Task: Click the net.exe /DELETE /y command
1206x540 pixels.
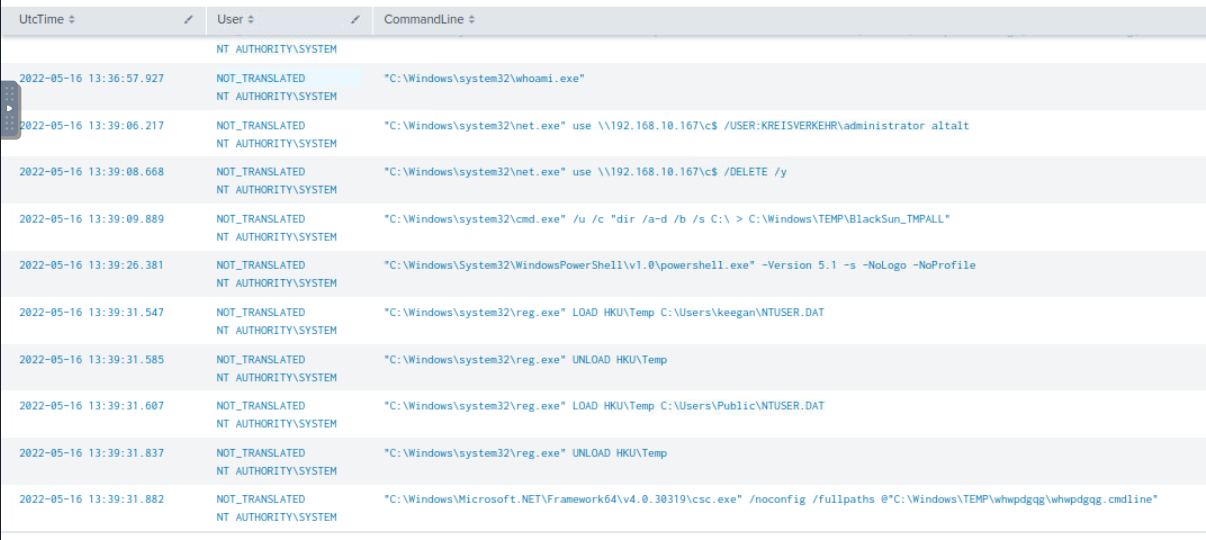Action: tap(585, 172)
